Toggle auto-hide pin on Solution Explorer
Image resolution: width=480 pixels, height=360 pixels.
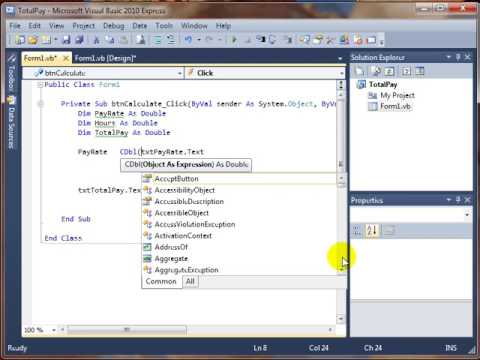point(458,57)
